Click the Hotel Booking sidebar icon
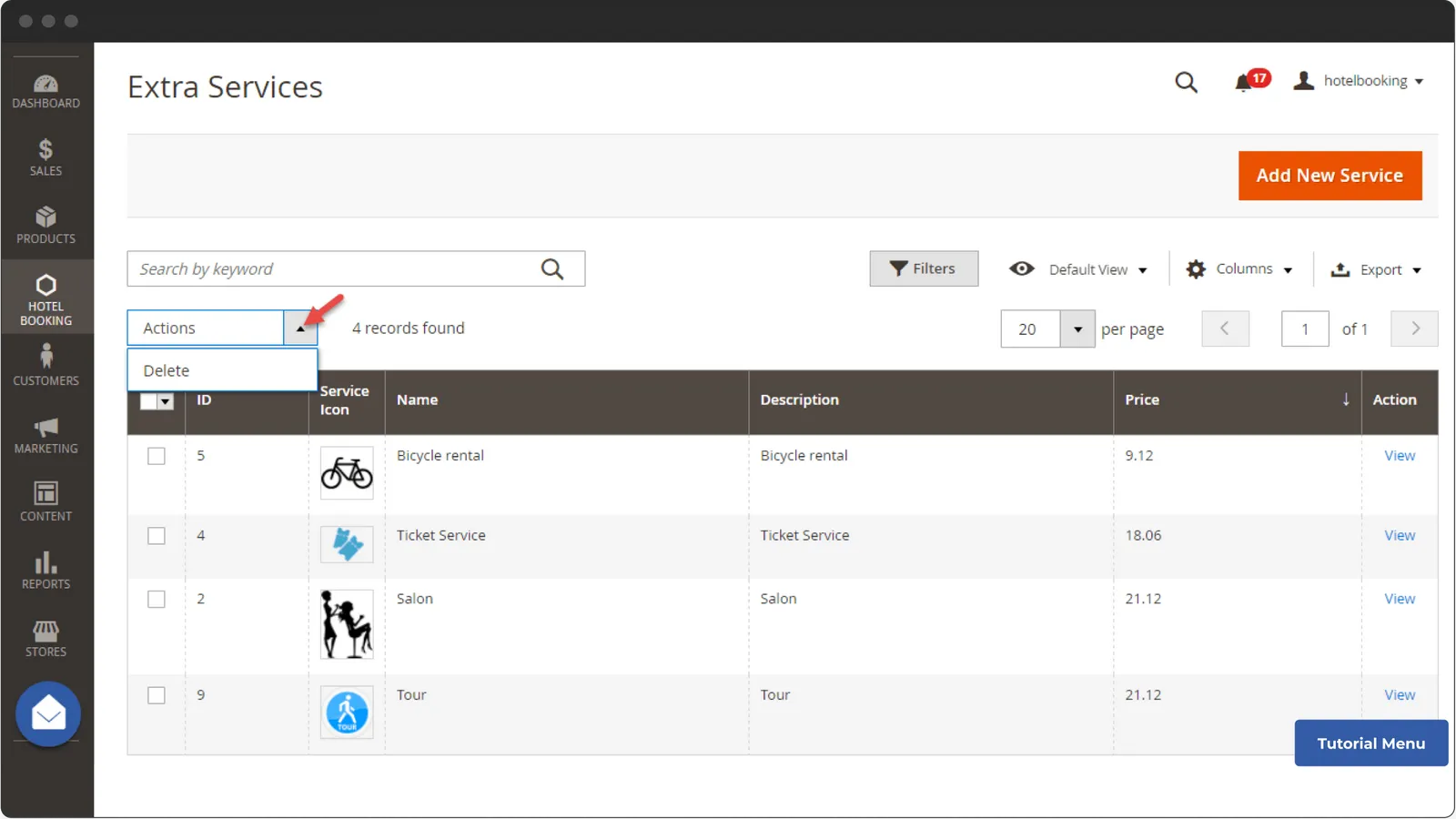The image size is (1456, 819). tap(45, 296)
